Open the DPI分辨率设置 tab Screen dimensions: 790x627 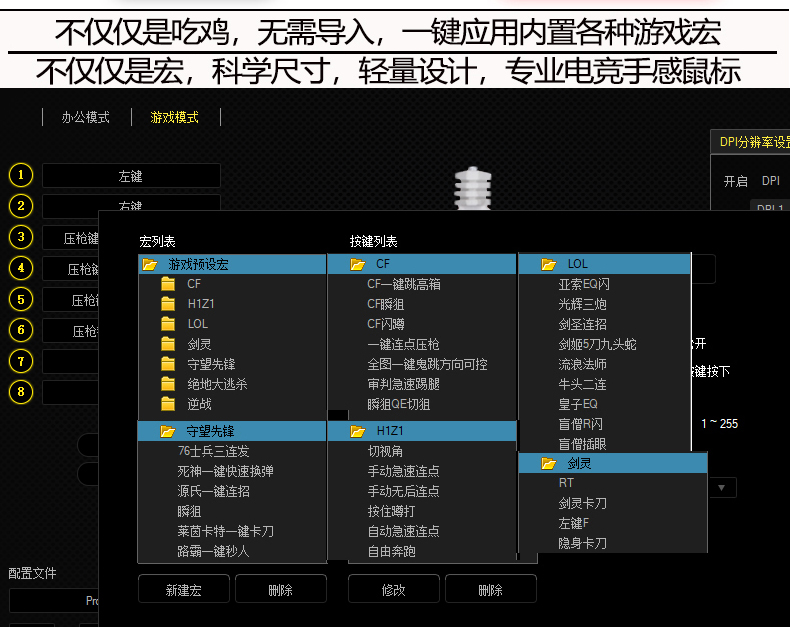point(751,142)
